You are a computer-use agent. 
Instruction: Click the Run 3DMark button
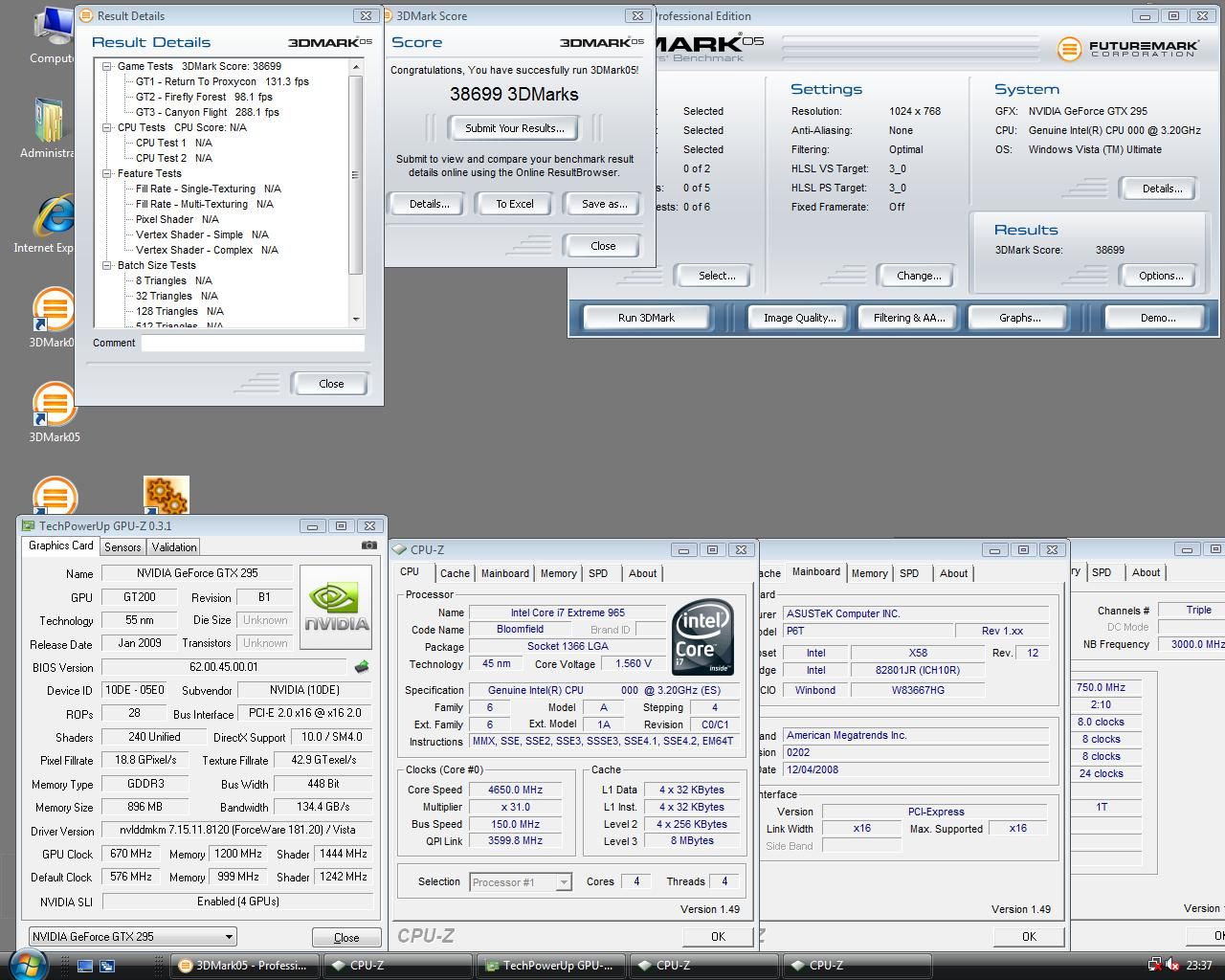646,318
